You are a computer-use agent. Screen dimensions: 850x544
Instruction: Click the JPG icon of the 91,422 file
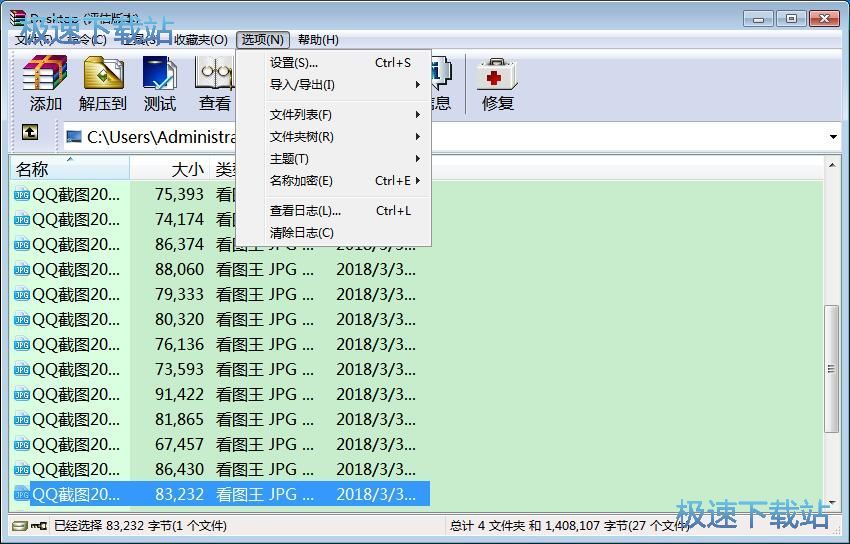(x=22, y=394)
